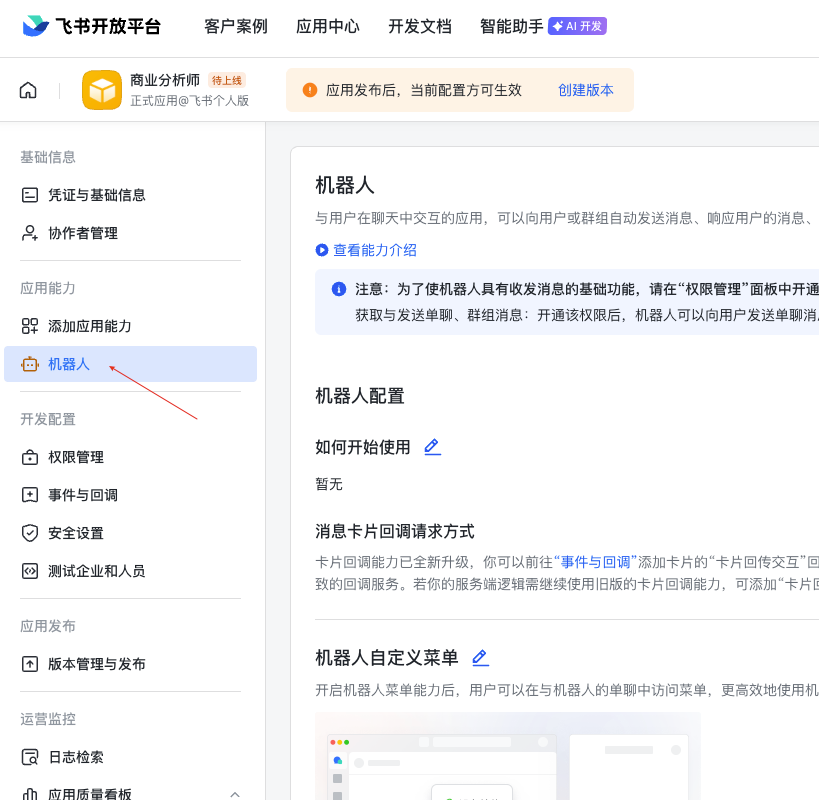Open the 应用中心 menu item
819x800 pixels.
coord(328,26)
